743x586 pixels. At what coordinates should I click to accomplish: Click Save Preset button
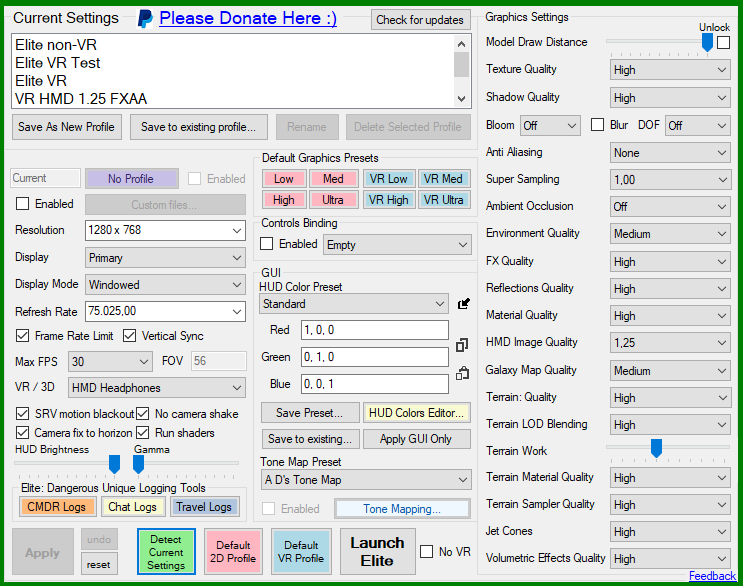pyautogui.click(x=310, y=413)
